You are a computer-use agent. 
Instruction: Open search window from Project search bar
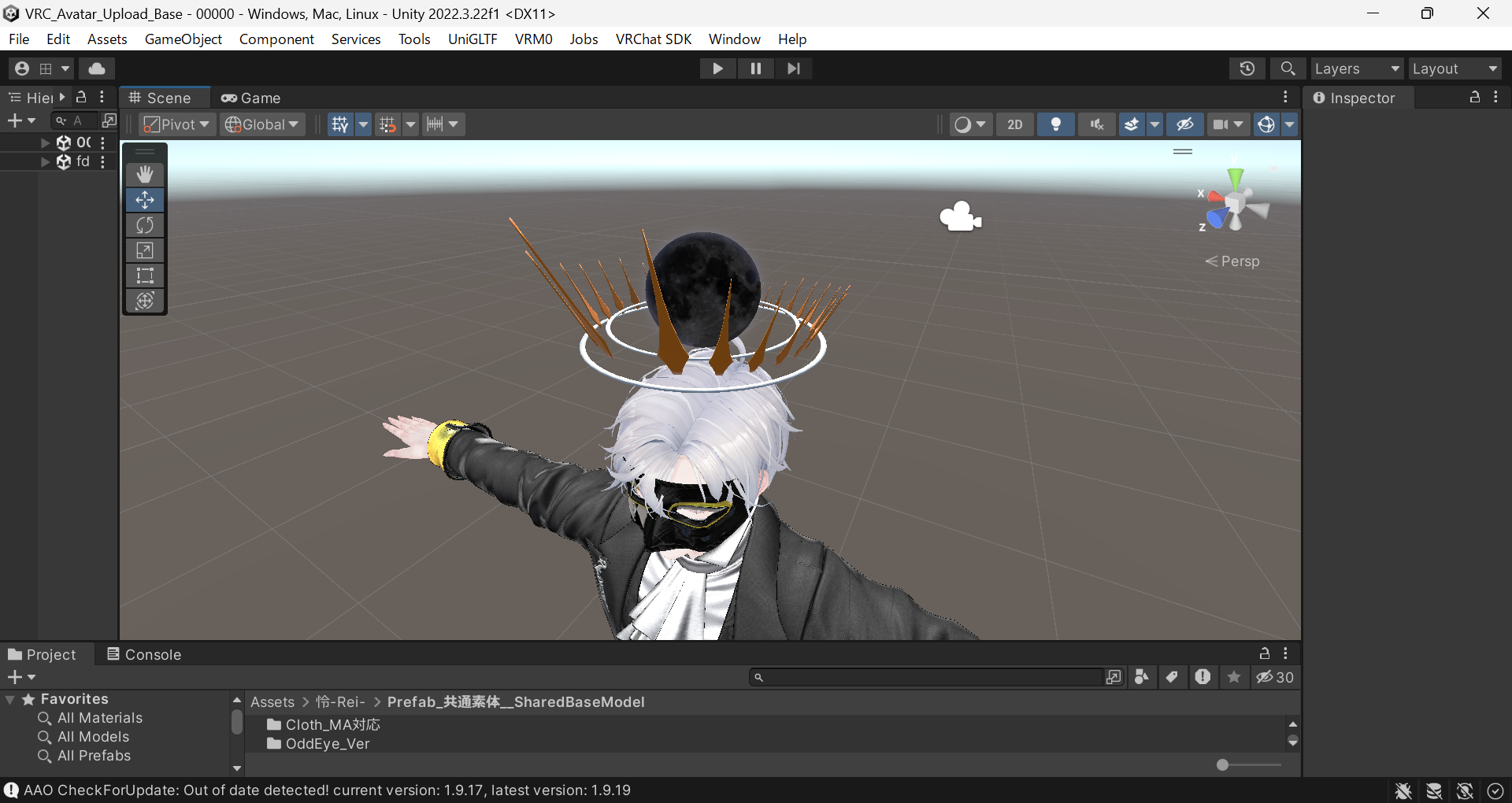1114,677
